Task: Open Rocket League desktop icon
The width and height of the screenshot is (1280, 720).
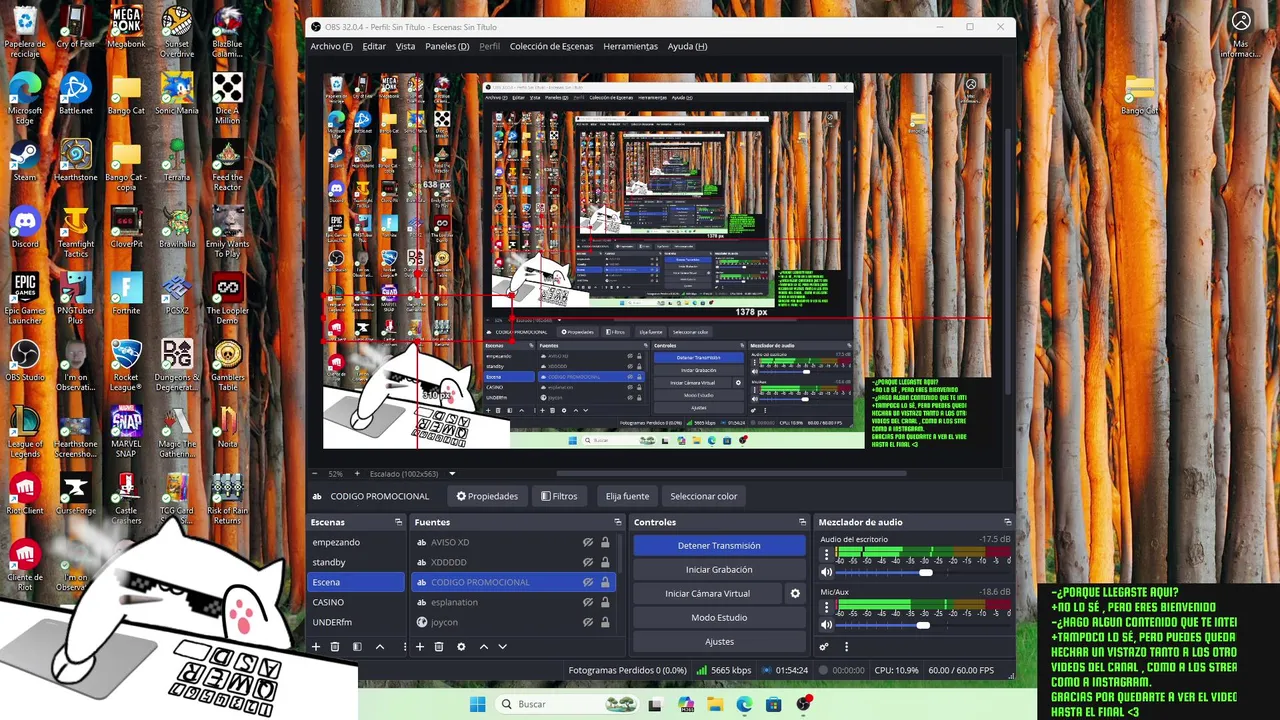Action: (126, 365)
